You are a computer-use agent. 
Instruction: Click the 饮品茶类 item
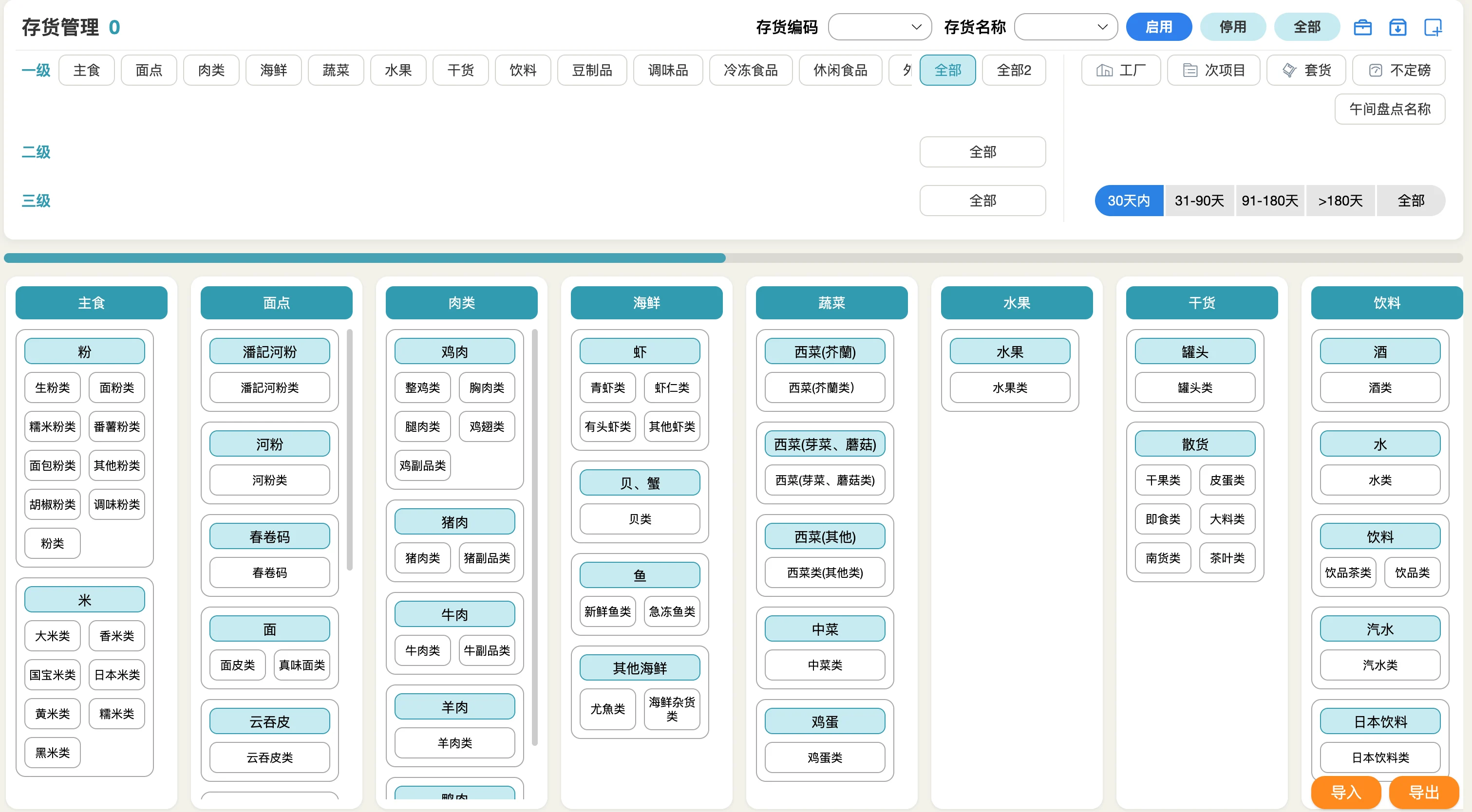pos(1349,573)
